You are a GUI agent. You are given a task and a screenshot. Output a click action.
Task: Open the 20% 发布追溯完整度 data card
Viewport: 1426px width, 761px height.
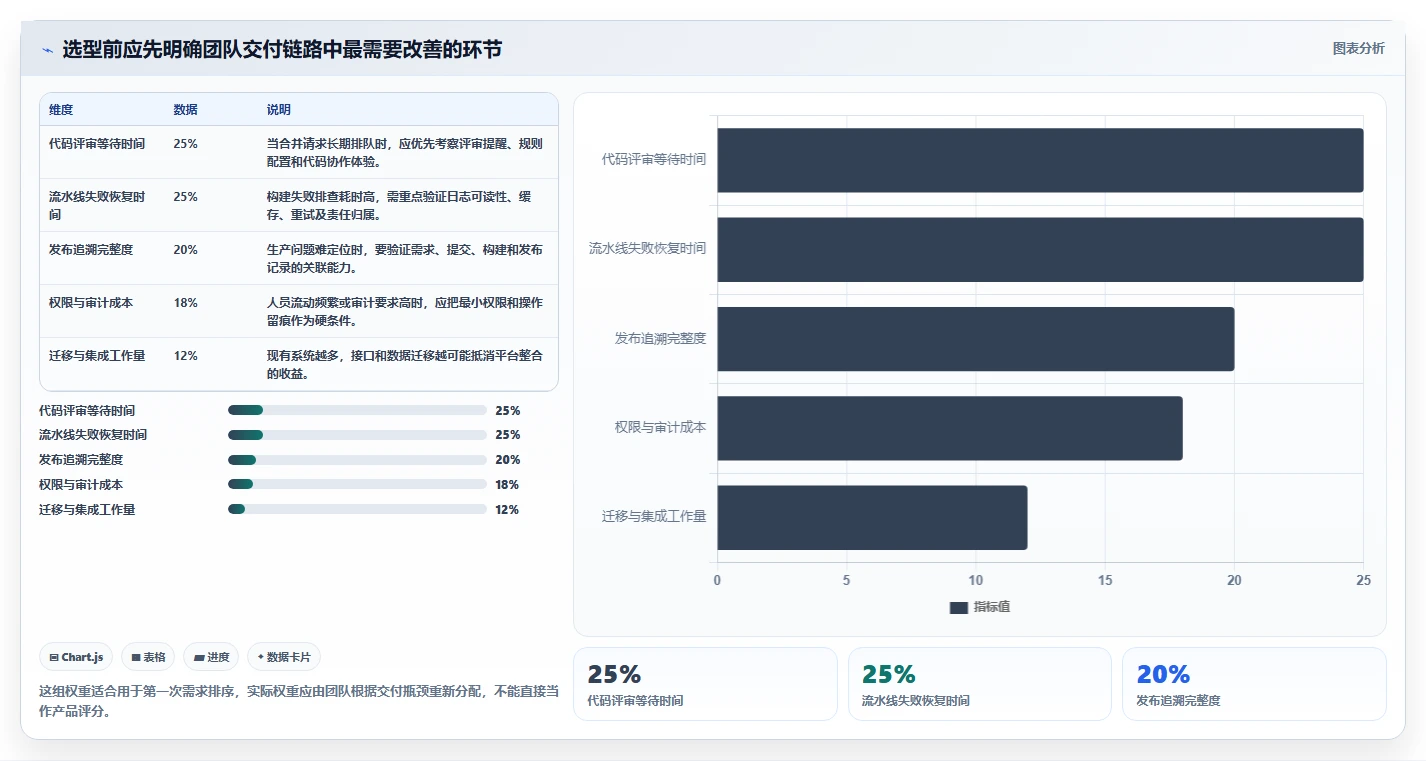[1254, 684]
